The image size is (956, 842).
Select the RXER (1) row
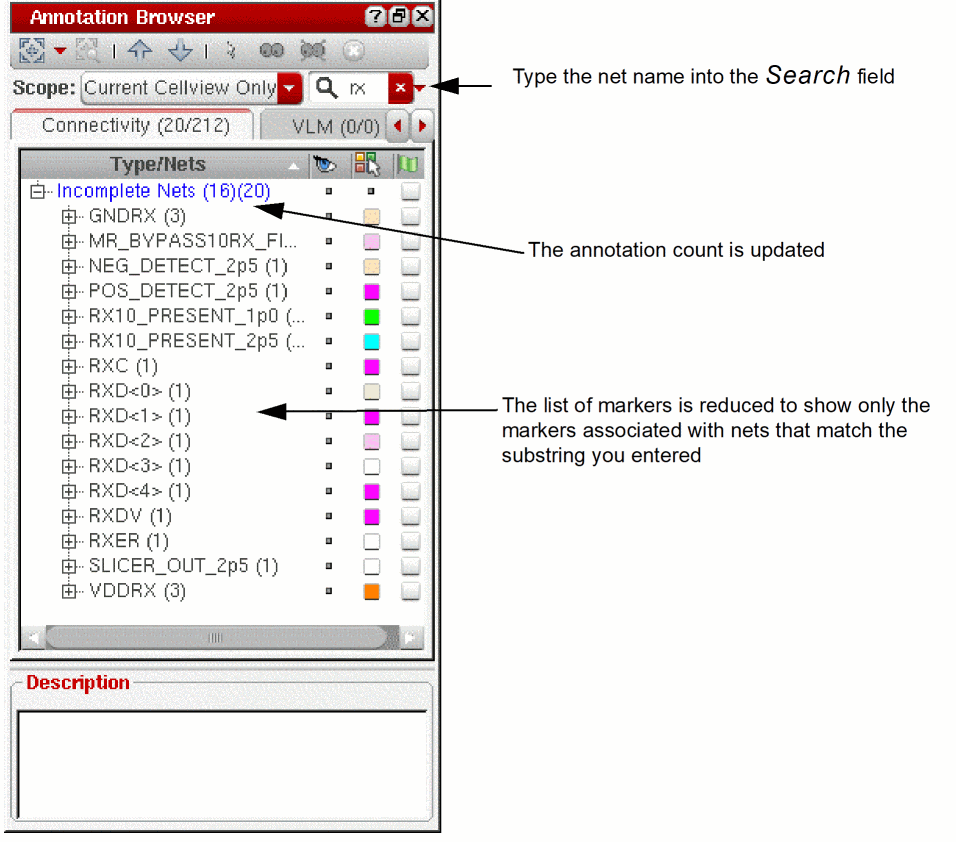click(129, 541)
